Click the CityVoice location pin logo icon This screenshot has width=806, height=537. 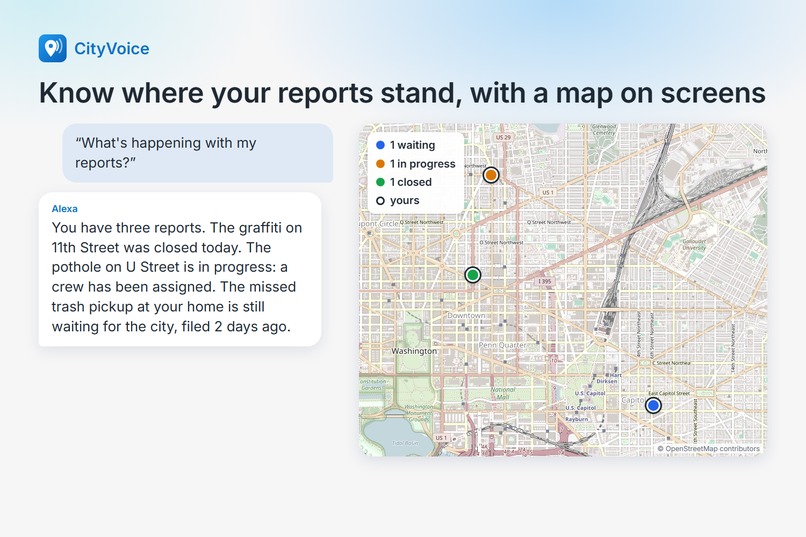[x=52, y=48]
